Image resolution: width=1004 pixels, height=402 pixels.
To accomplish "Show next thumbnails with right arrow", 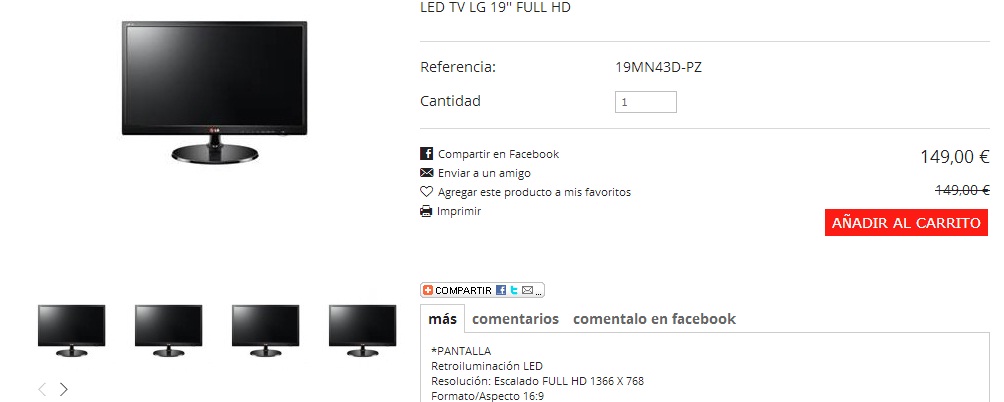I will point(64,389).
